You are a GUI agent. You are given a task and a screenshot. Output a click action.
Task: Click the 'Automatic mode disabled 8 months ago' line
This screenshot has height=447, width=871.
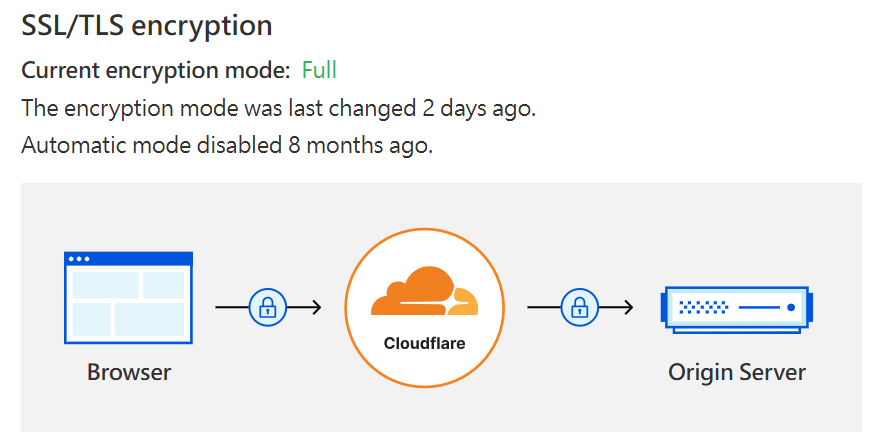[x=227, y=145]
